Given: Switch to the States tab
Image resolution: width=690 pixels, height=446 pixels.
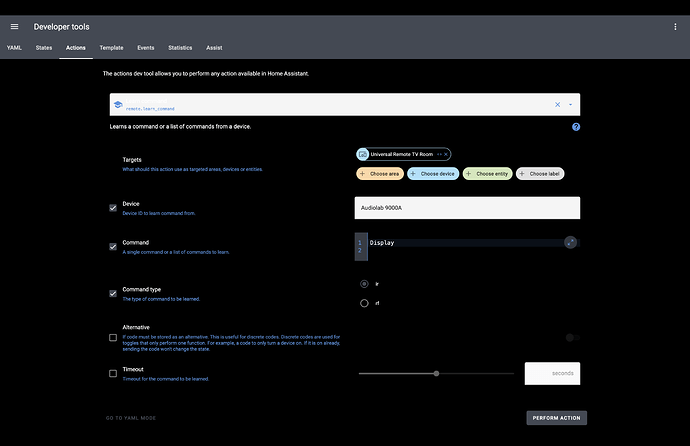Looking at the screenshot, I should 44,47.
